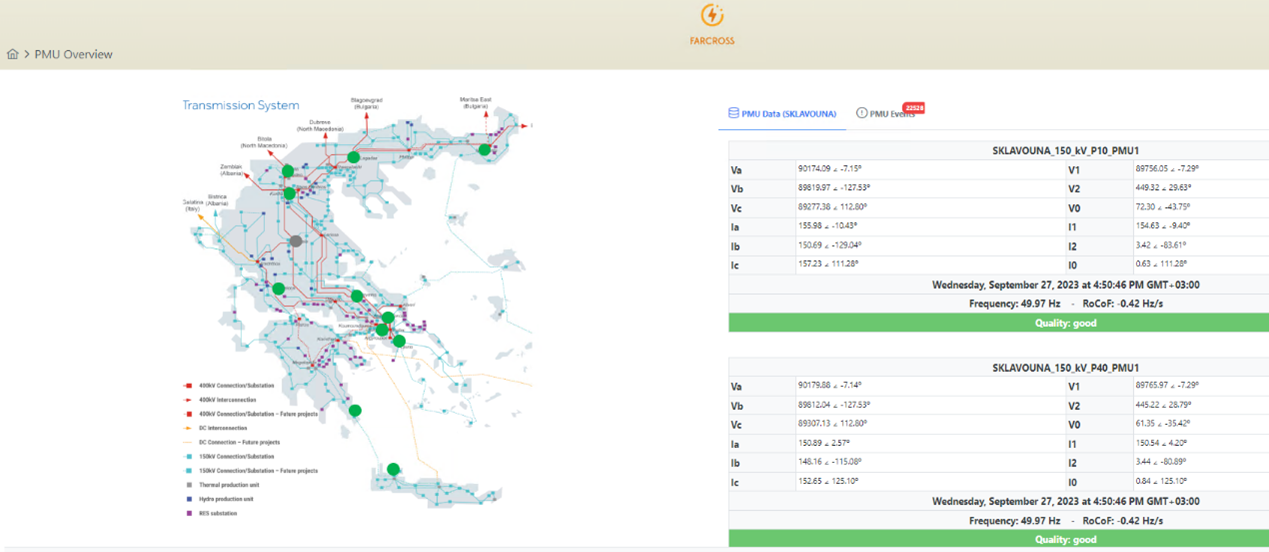Select the green PMU marker near Maritsa East
Screen dimensions: 1269x552
[484, 150]
